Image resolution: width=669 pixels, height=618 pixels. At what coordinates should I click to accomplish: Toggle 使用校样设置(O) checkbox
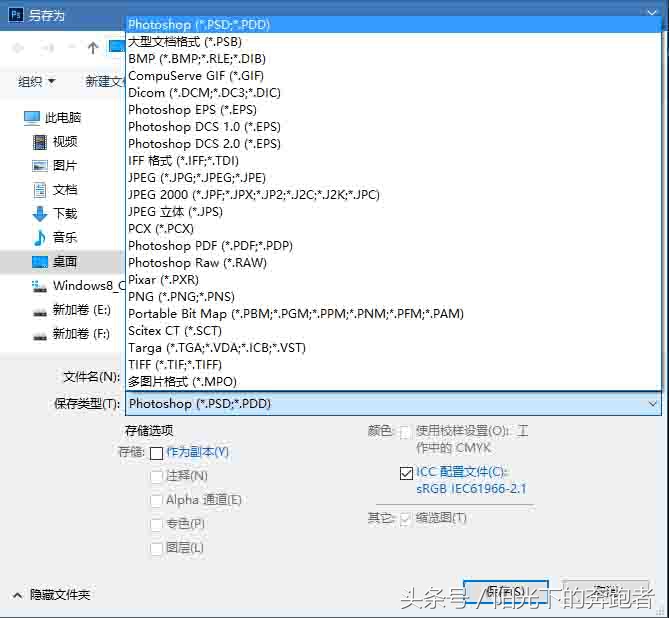click(x=406, y=432)
